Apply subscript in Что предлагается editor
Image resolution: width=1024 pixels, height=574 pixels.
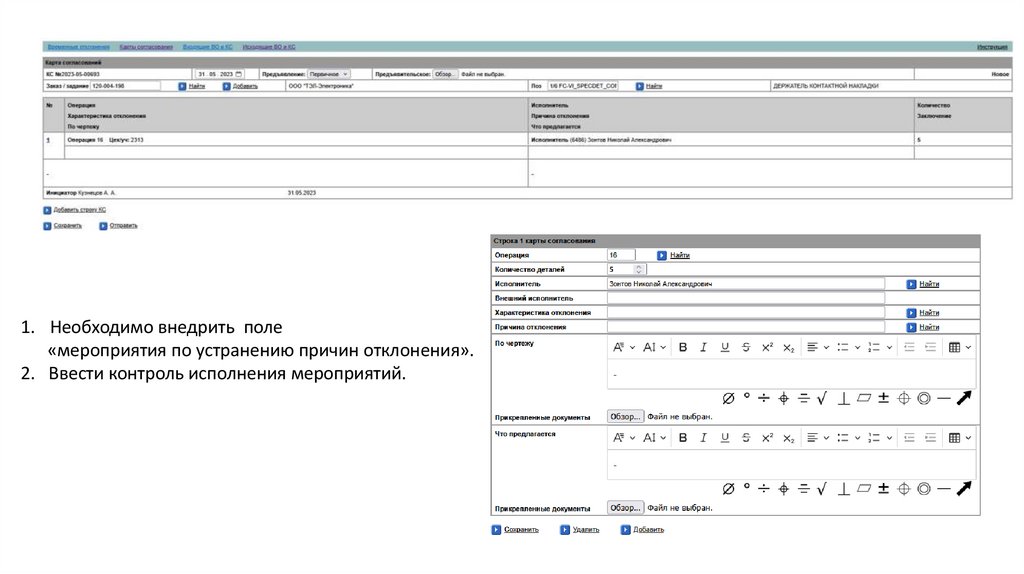click(788, 438)
